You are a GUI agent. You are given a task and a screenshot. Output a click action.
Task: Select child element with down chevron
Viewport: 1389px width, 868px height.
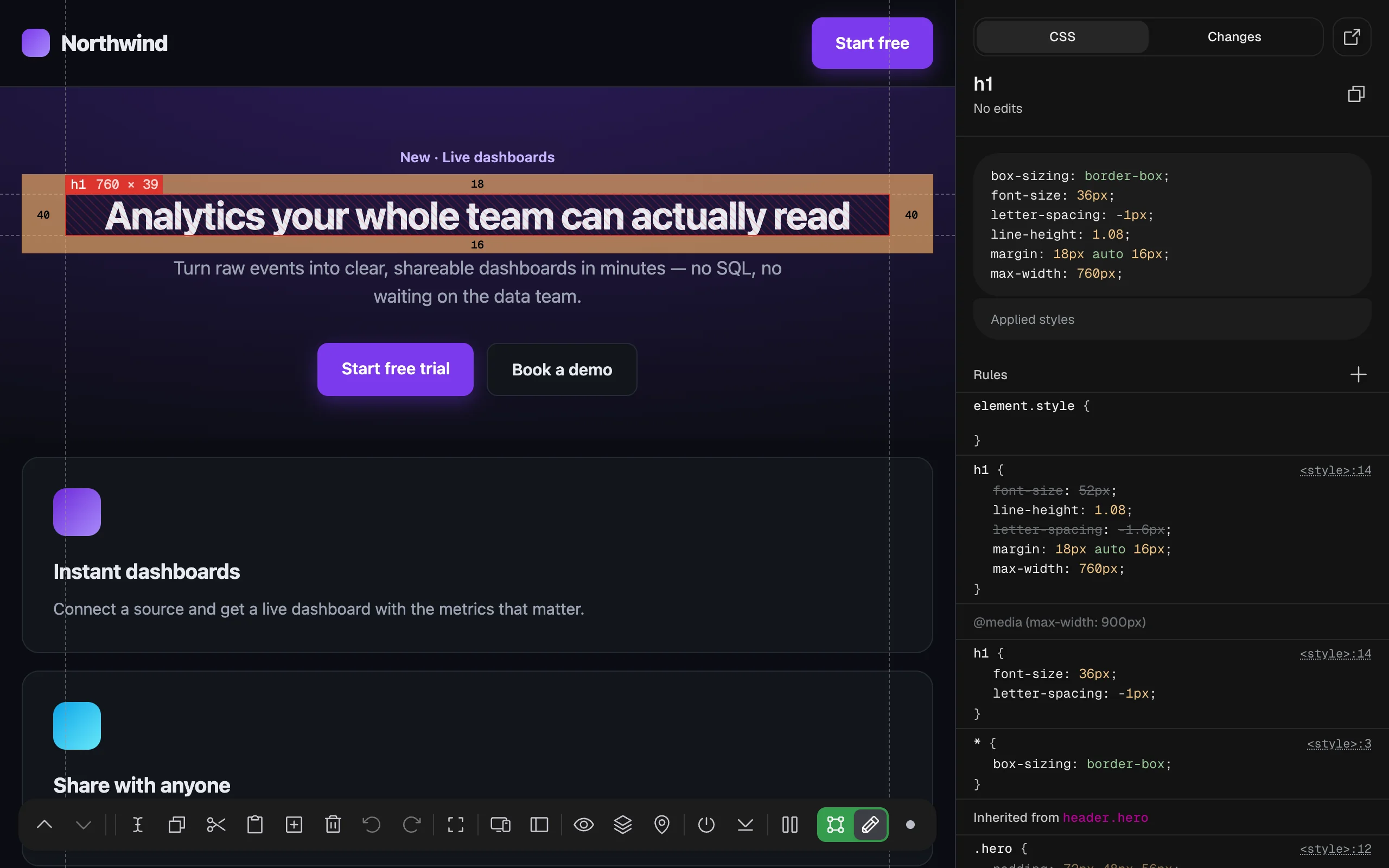[x=84, y=825]
